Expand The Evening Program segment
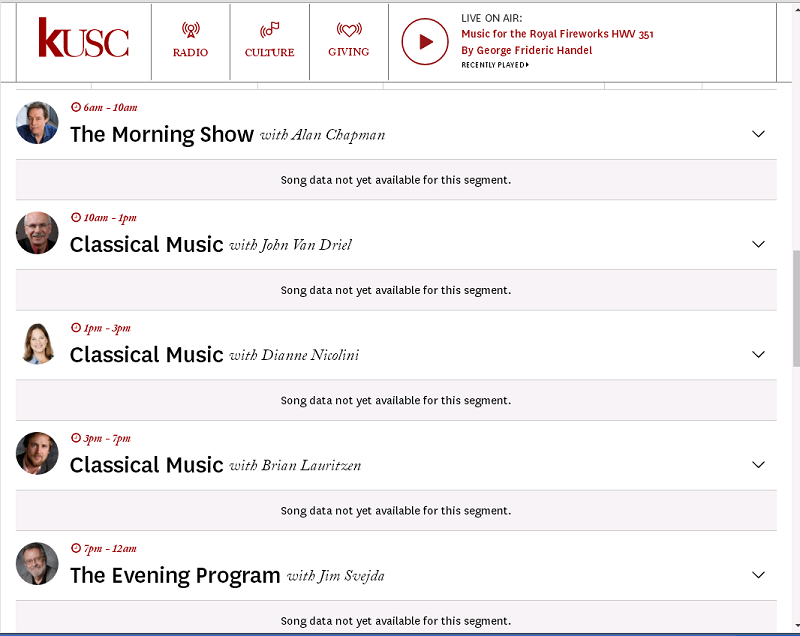Viewport: 800px width, 636px height. pyautogui.click(x=758, y=574)
